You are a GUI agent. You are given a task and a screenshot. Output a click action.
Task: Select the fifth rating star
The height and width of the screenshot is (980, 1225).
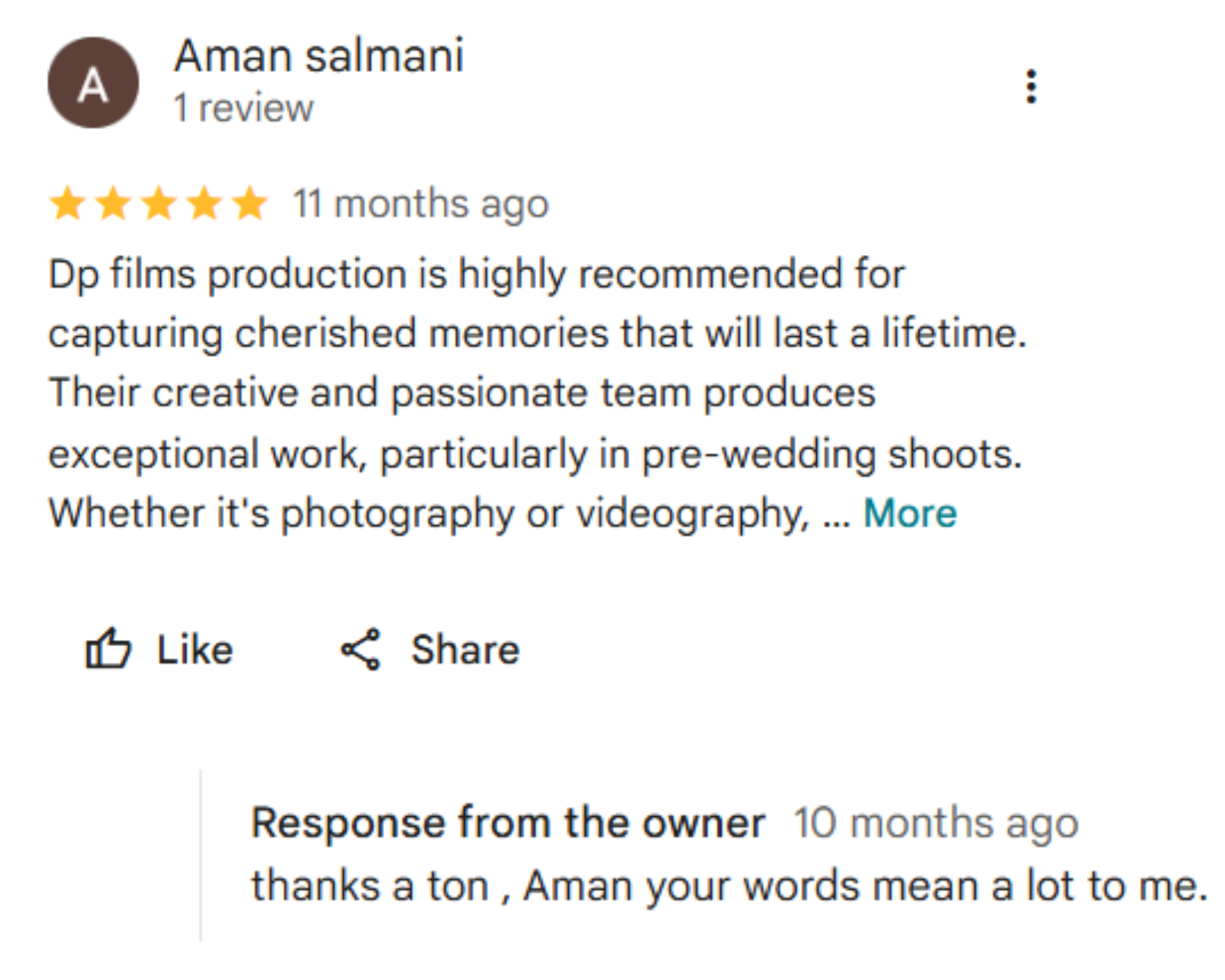click(x=250, y=204)
